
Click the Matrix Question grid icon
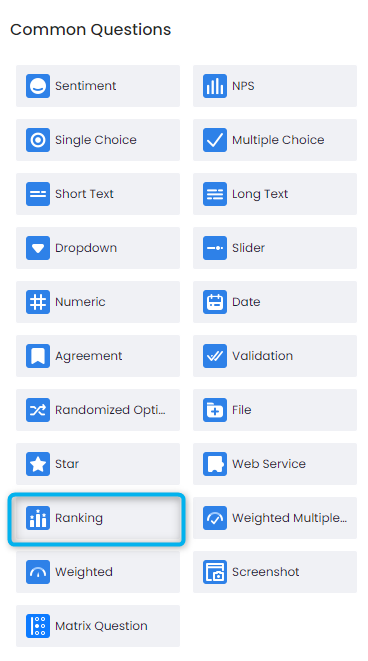[x=38, y=626]
